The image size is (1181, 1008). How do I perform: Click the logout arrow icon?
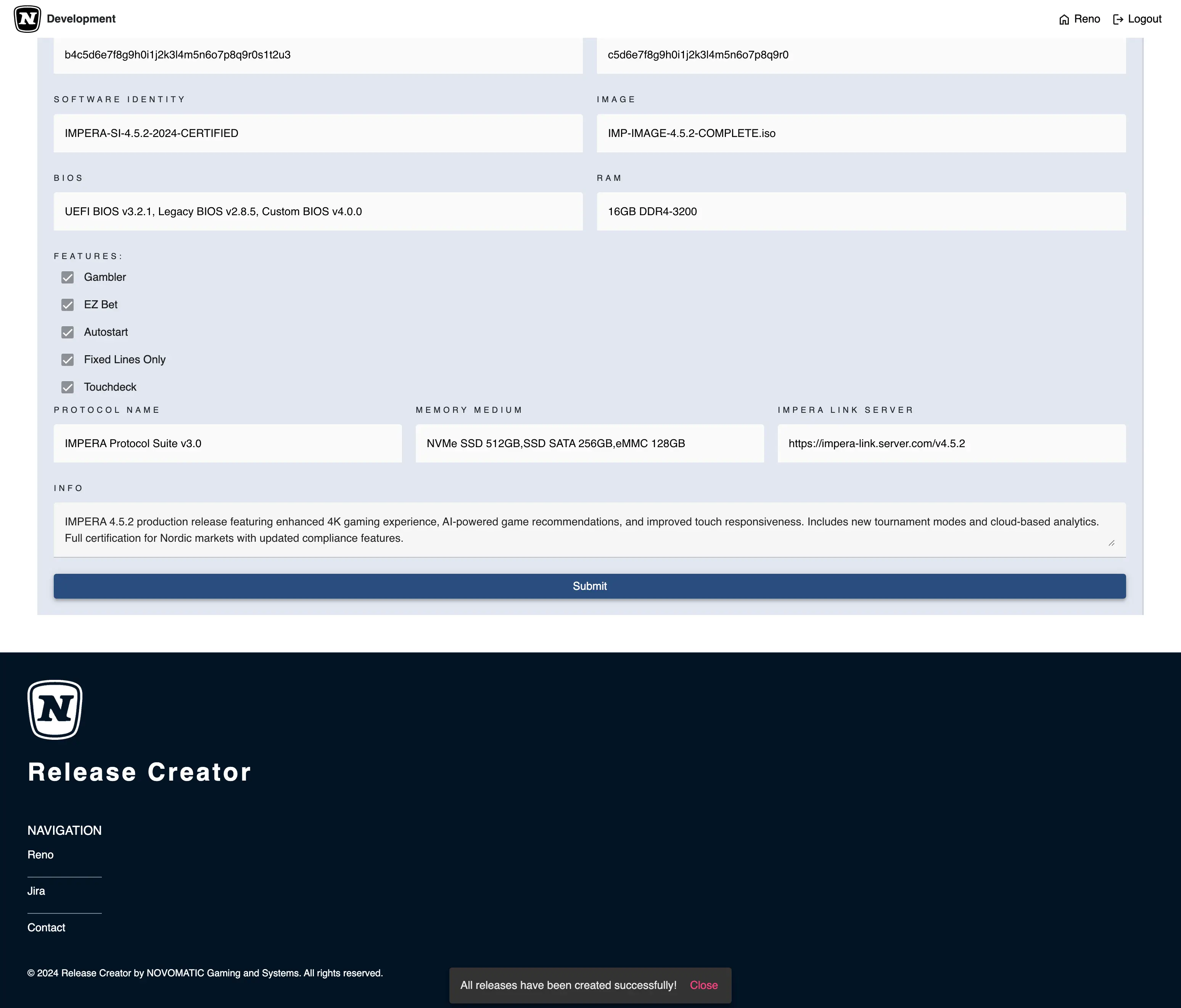click(1118, 19)
